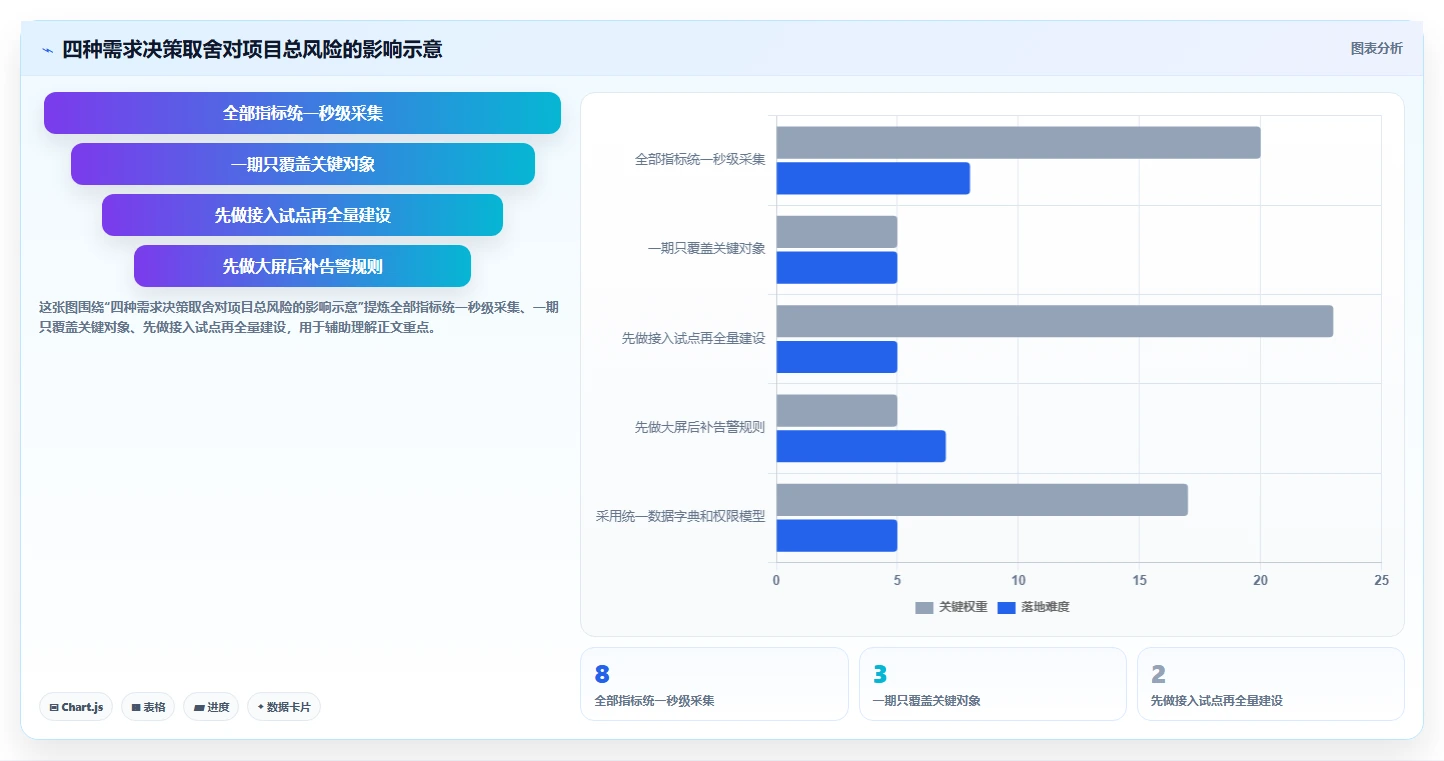
Task: Click blue bar for 全部指标统一秒级采集
Action: coord(873,178)
